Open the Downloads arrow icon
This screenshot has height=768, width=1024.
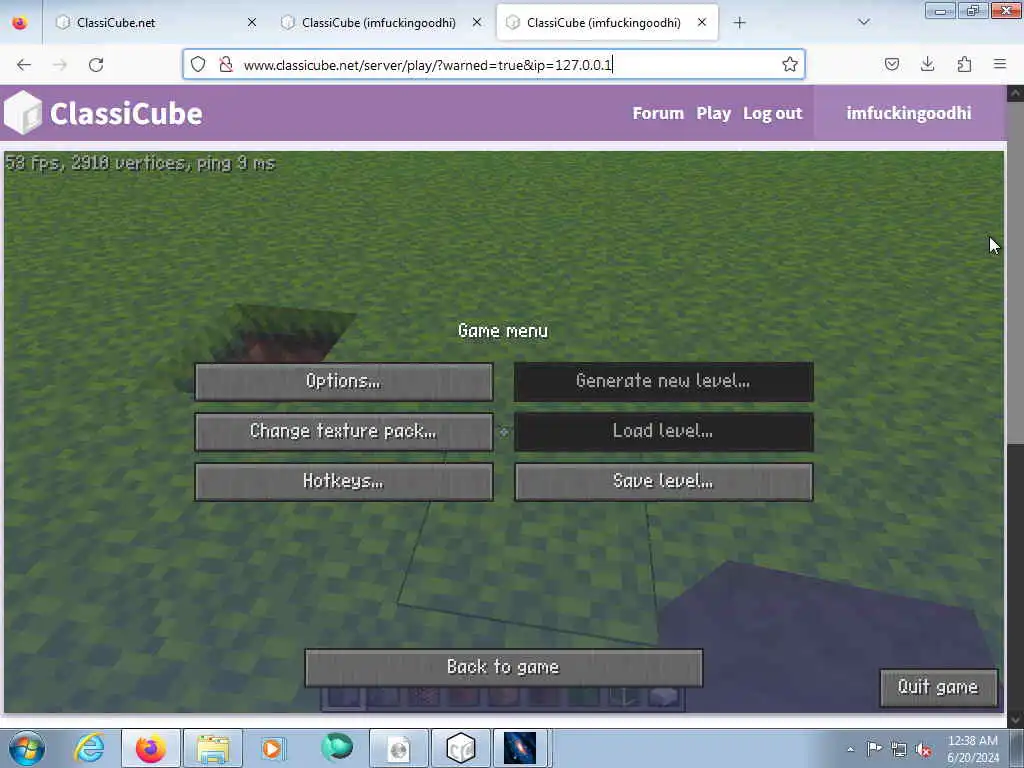[x=927, y=64]
